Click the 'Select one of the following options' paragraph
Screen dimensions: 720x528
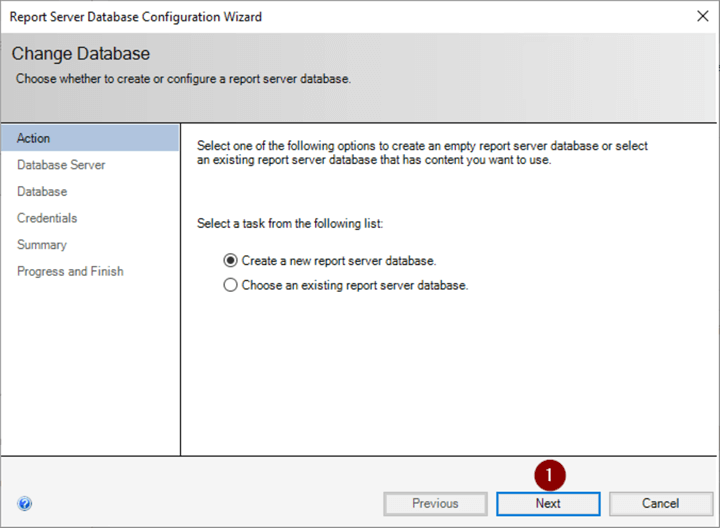pos(423,153)
